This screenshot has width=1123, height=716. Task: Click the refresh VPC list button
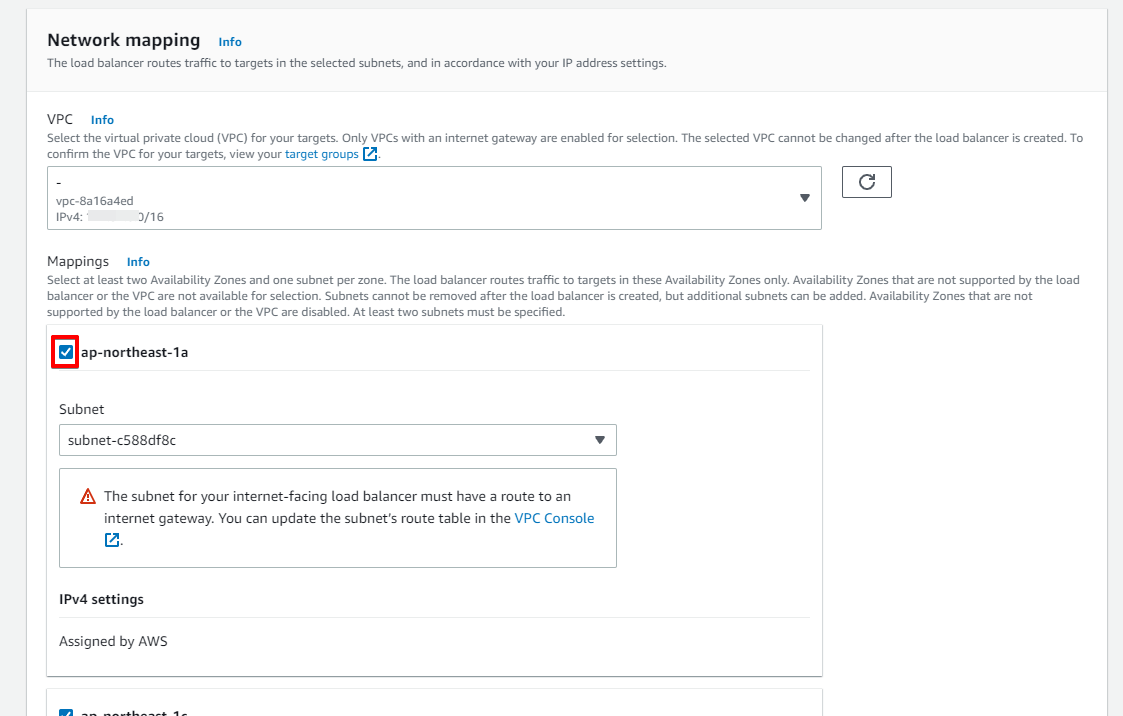867,182
